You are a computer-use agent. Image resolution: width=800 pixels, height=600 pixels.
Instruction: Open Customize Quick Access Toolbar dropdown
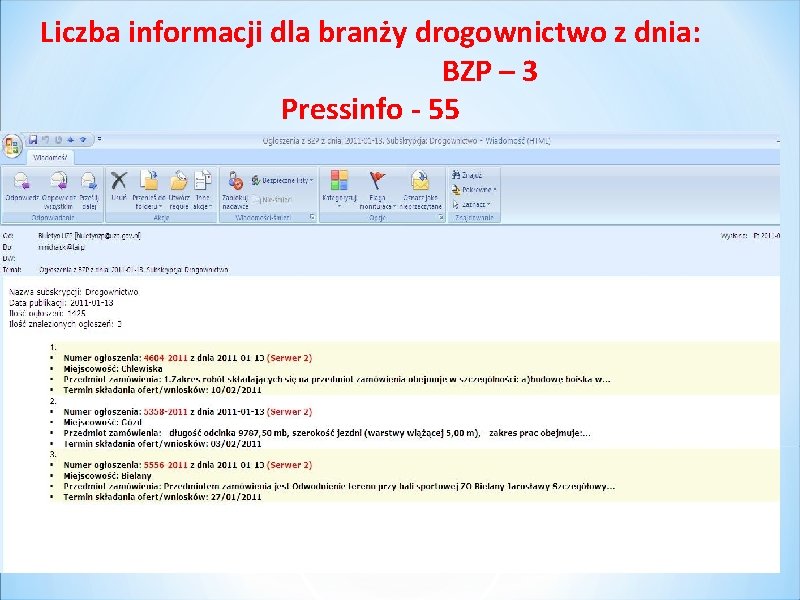point(99,139)
